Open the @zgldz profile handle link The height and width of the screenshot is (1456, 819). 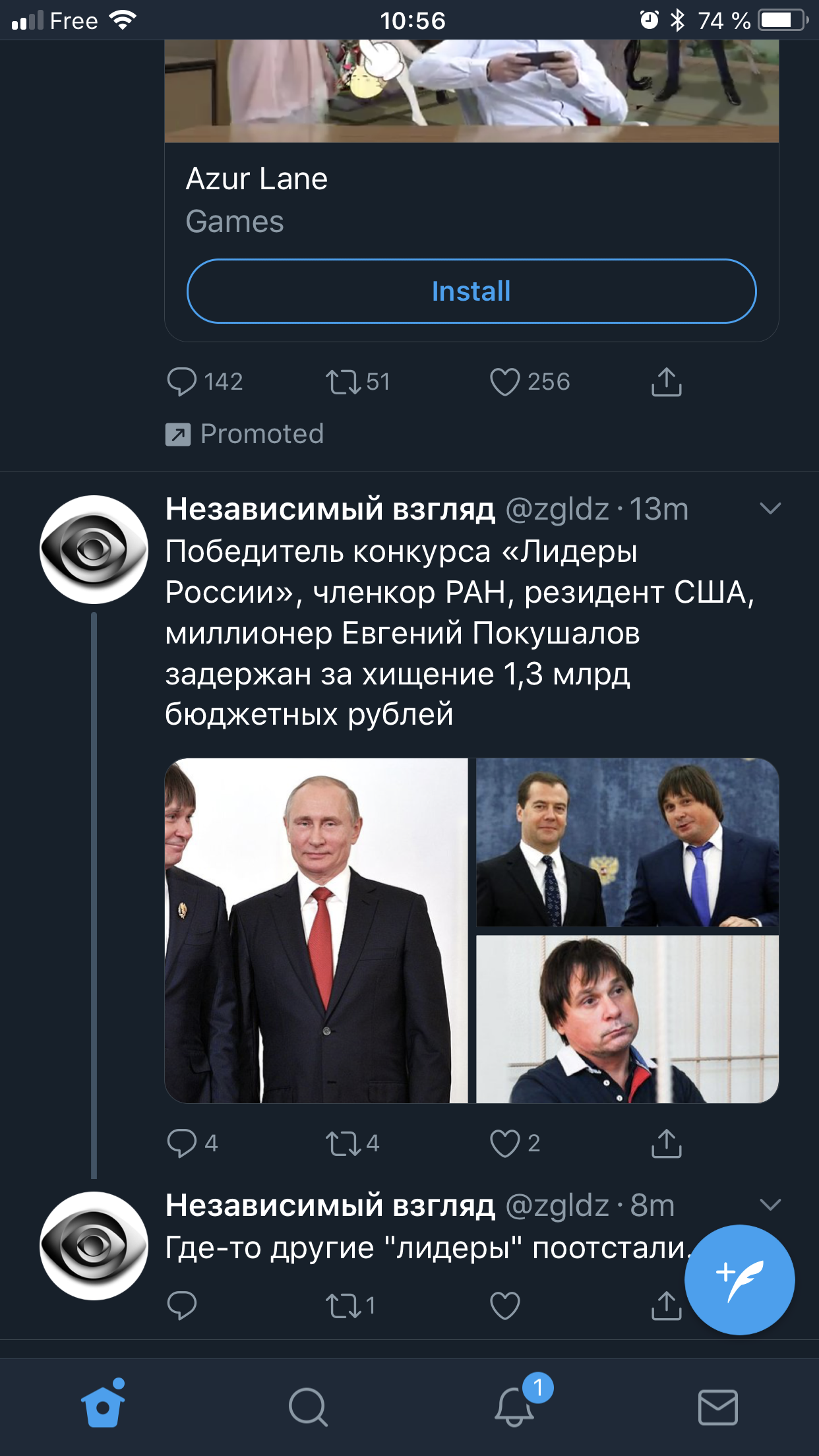click(x=557, y=509)
